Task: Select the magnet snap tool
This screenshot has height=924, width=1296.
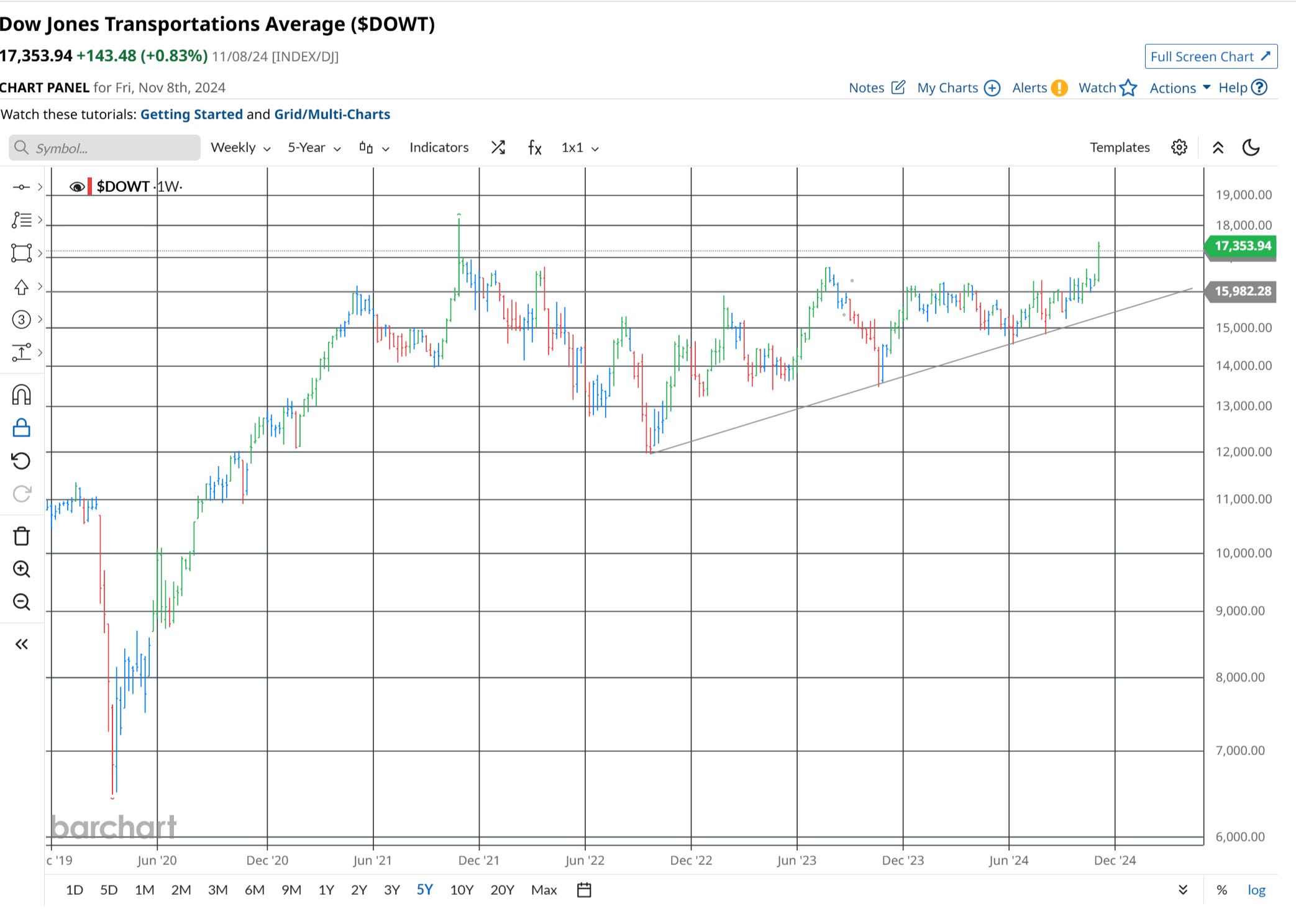Action: (21, 395)
